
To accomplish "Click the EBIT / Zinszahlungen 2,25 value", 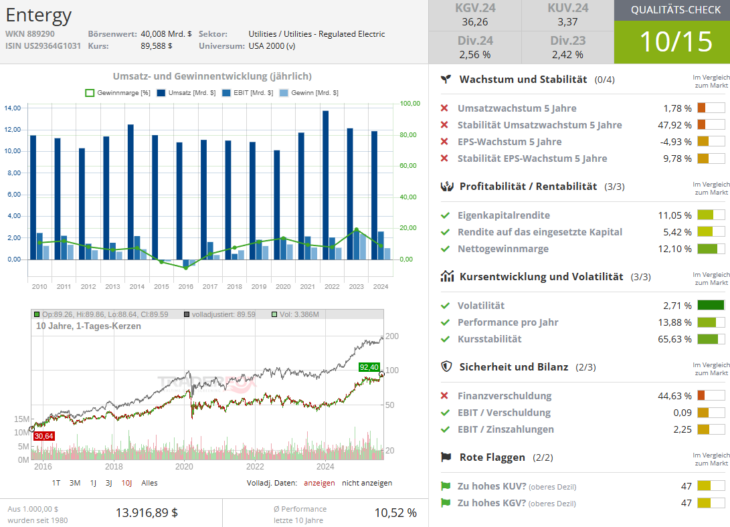I will pyautogui.click(x=683, y=429).
